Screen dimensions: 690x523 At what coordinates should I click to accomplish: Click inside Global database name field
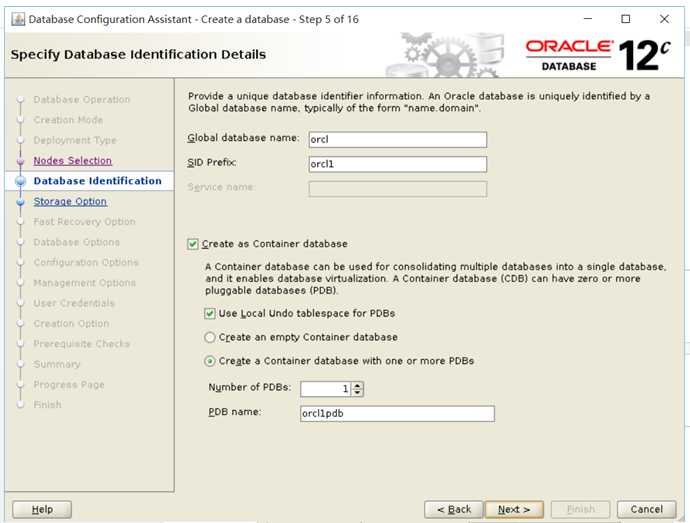click(398, 140)
